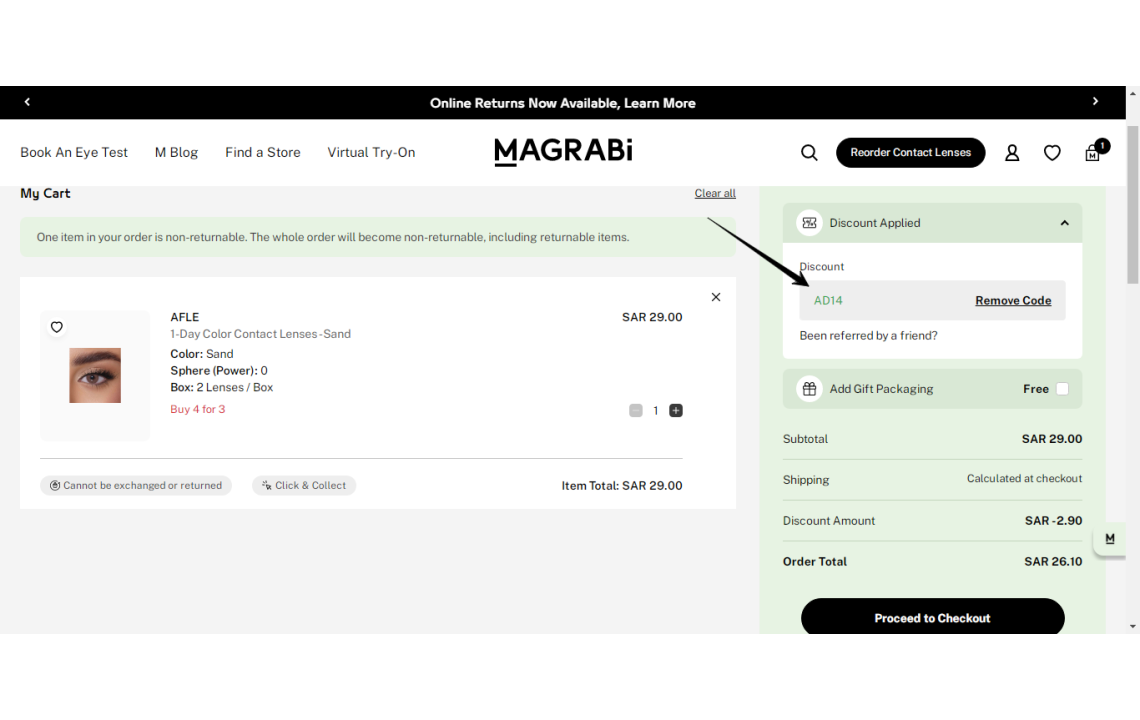Click the AFLE product name
This screenshot has width=1140, height=720.
pos(185,317)
